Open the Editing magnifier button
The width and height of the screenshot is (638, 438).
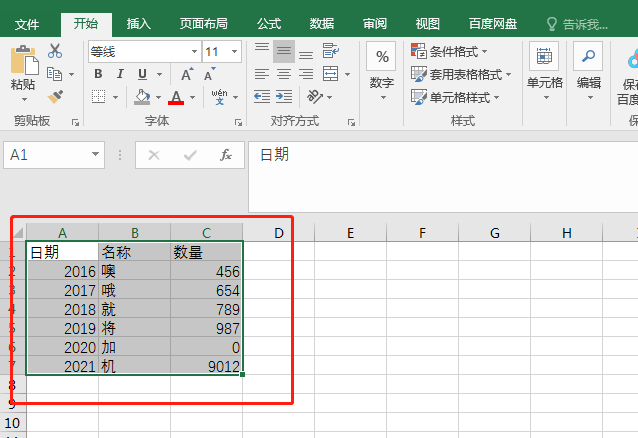click(588, 56)
